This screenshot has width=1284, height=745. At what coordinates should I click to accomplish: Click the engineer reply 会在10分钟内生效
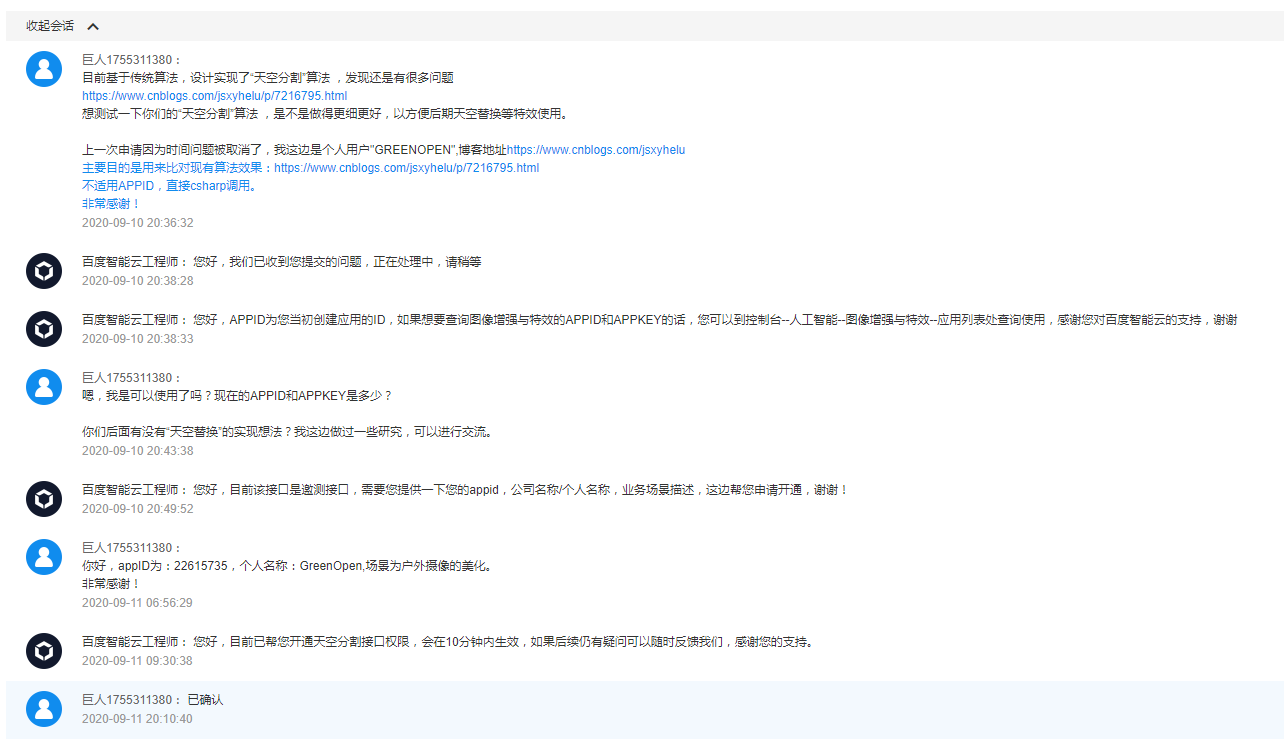(x=504, y=642)
